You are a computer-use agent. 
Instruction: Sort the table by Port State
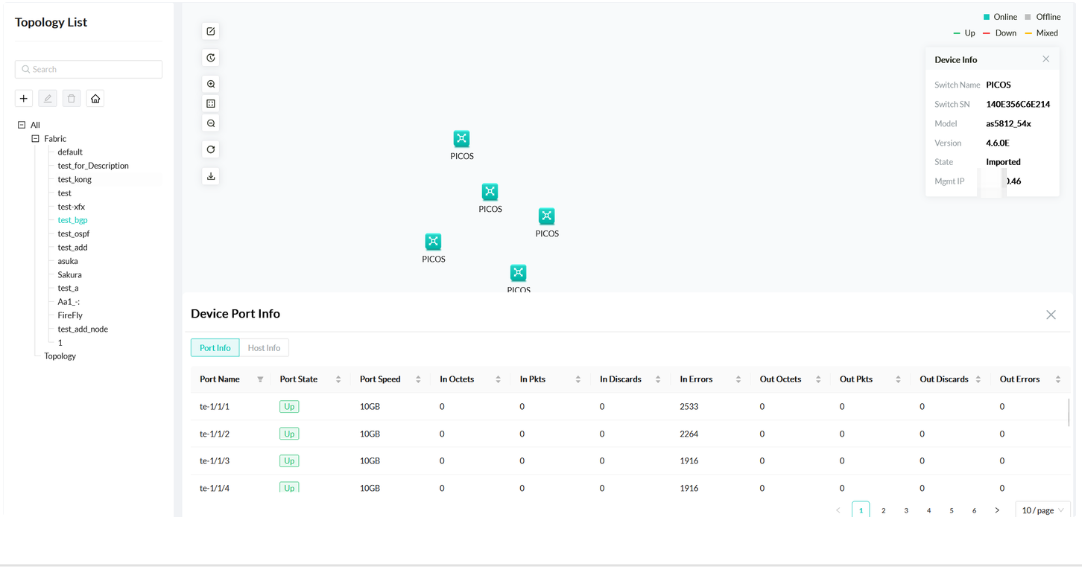tap(338, 380)
